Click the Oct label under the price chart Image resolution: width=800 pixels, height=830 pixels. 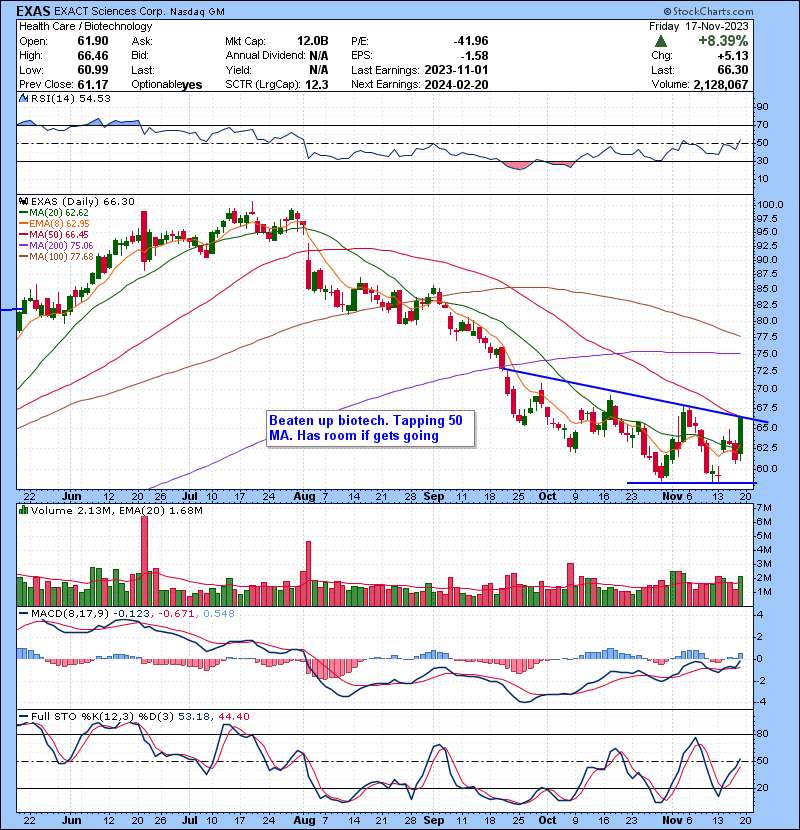tap(547, 497)
